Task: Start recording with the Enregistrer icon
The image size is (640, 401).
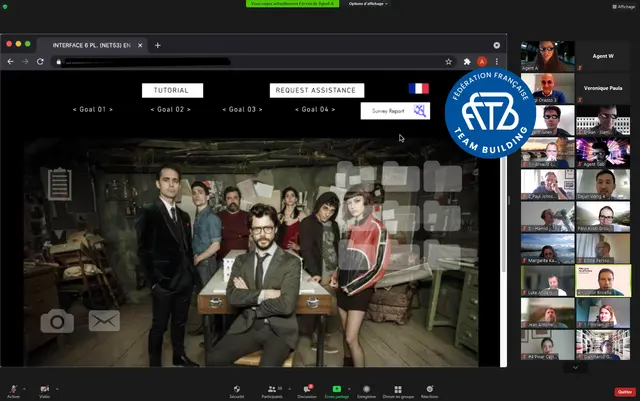Action: [366, 391]
